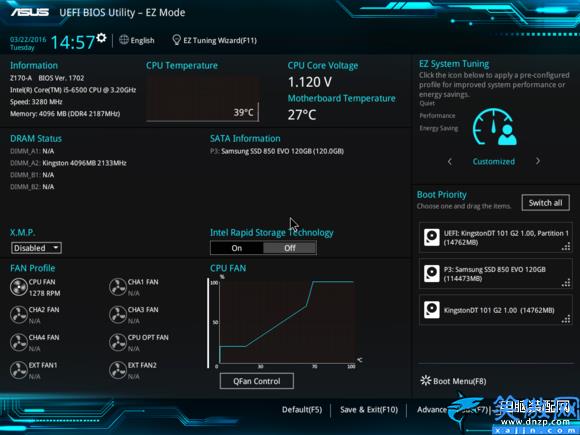
Task: Click Intel Core i5-6500 CPU info line
Action: [x=73, y=90]
